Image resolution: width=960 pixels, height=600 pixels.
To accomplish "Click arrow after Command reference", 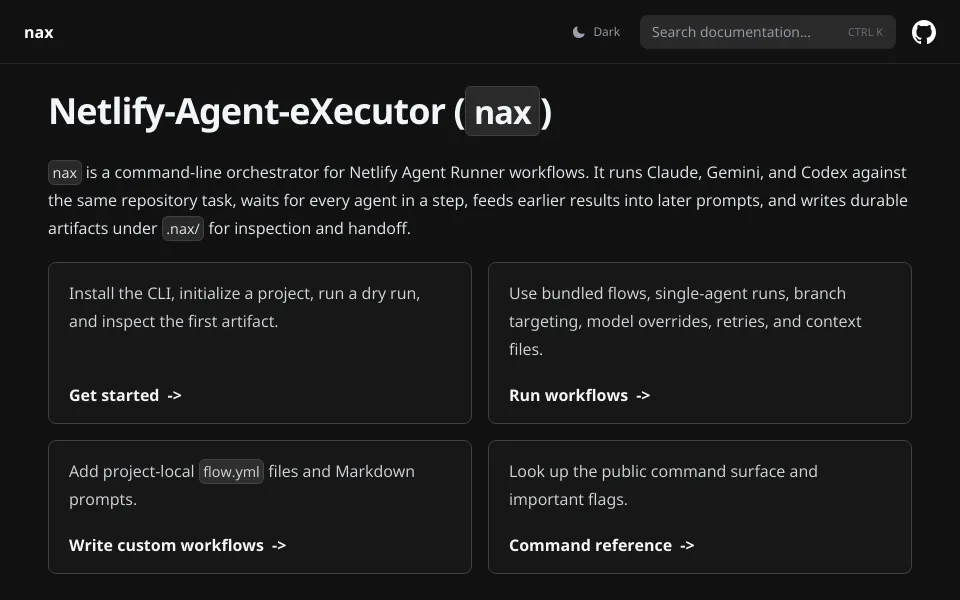I will 687,546.
